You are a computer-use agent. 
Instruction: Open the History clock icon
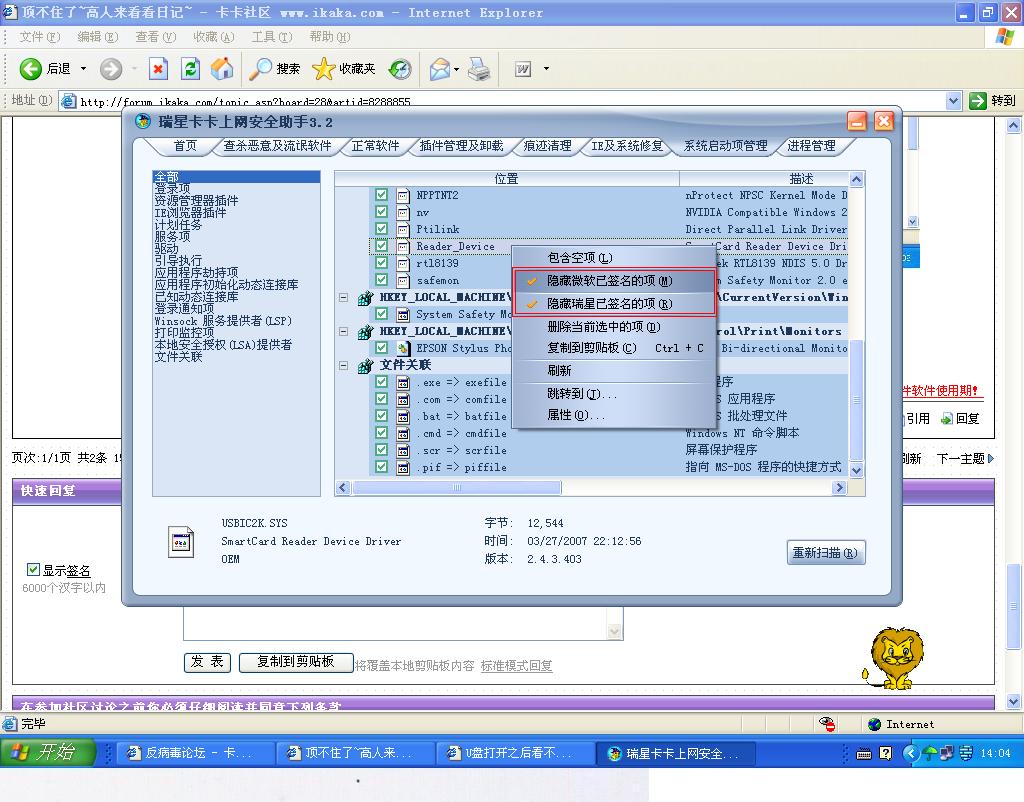pos(400,69)
